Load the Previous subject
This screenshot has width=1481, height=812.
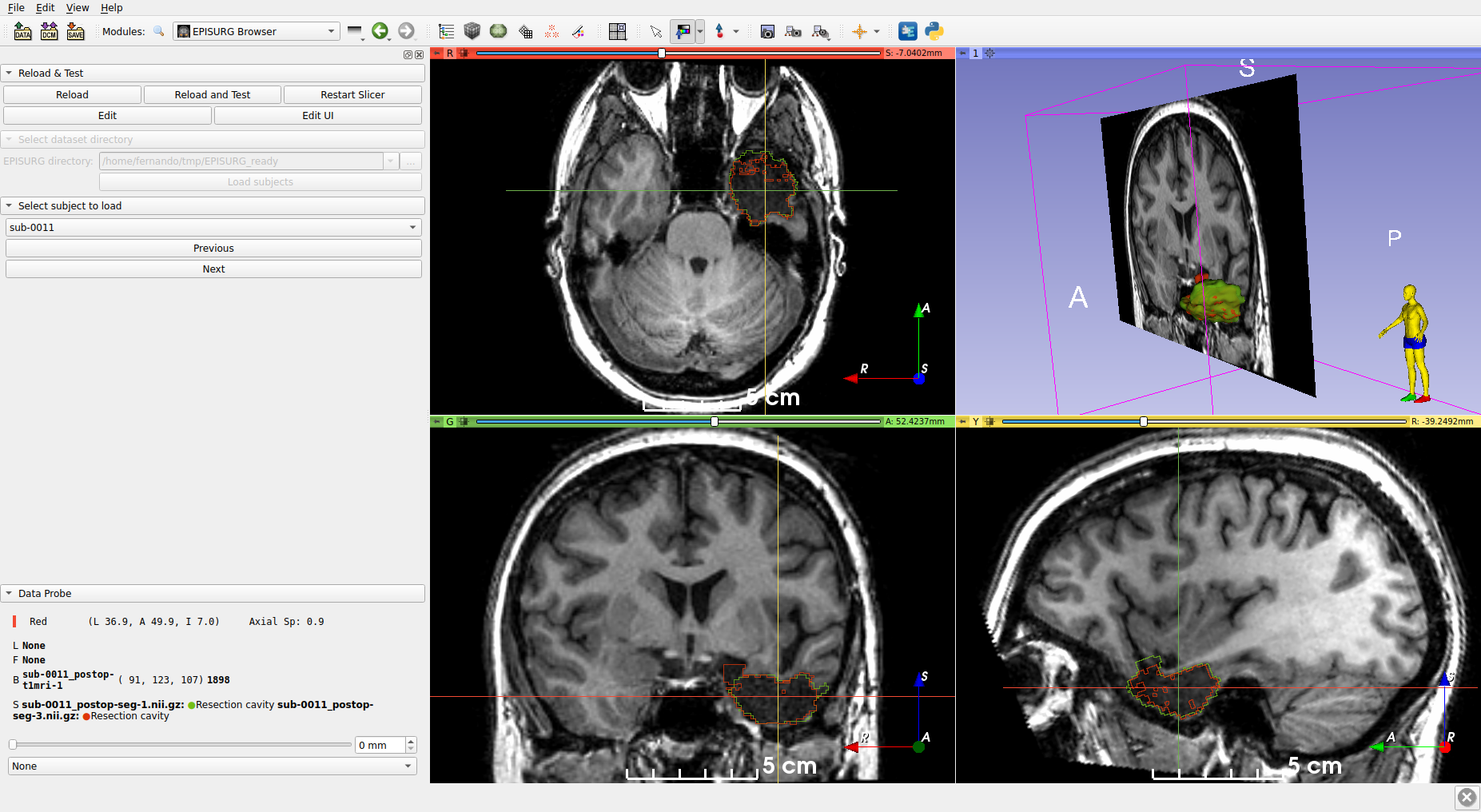point(213,248)
